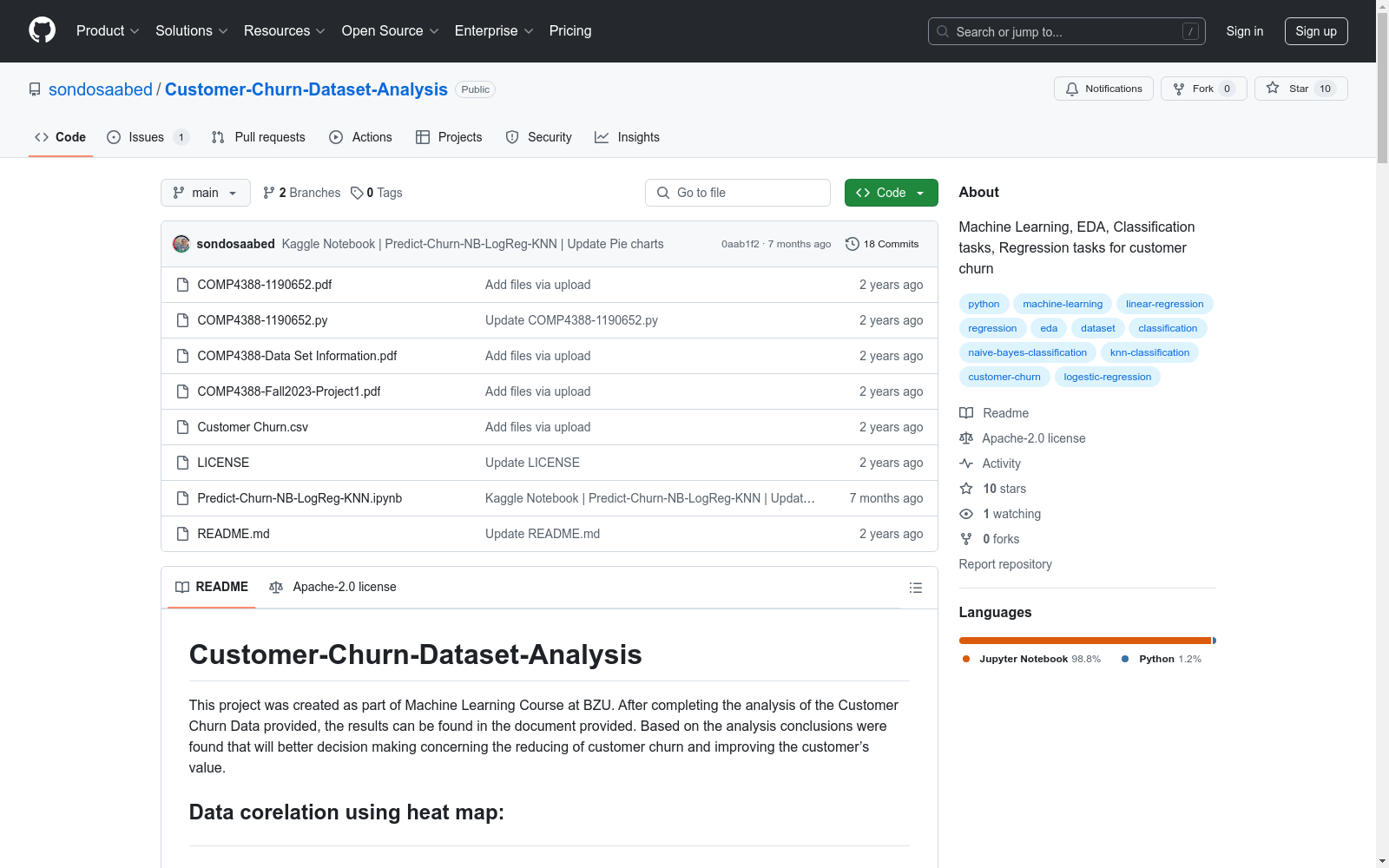Fork the repository
Viewport: 1389px width, 868px height.
click(x=1204, y=89)
